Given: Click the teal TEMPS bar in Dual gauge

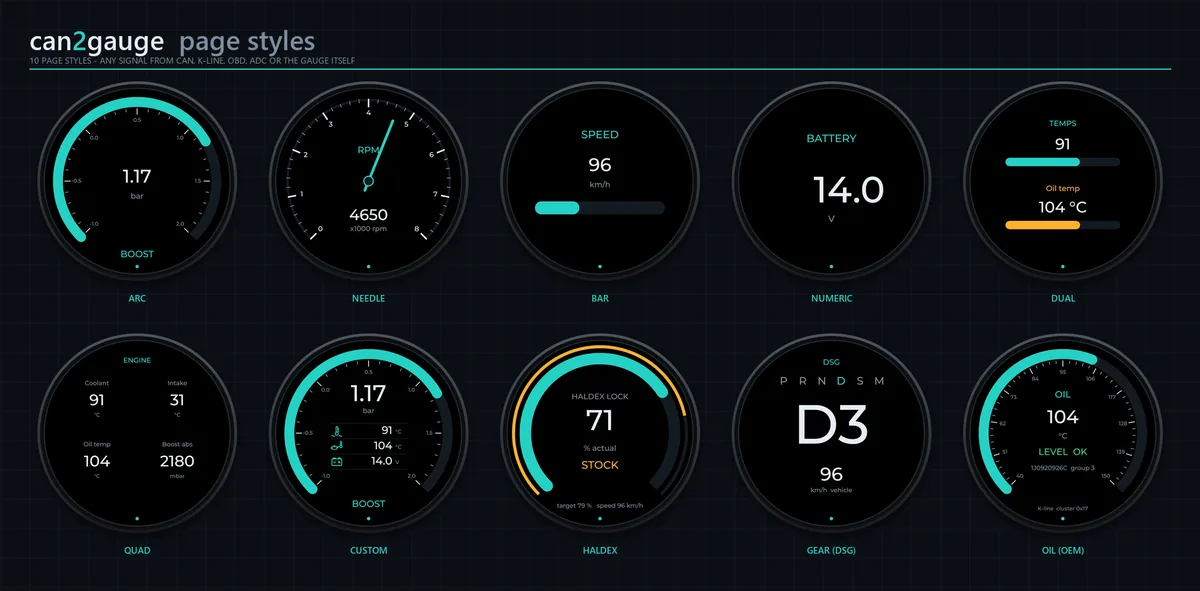Looking at the screenshot, I should tap(1042, 161).
